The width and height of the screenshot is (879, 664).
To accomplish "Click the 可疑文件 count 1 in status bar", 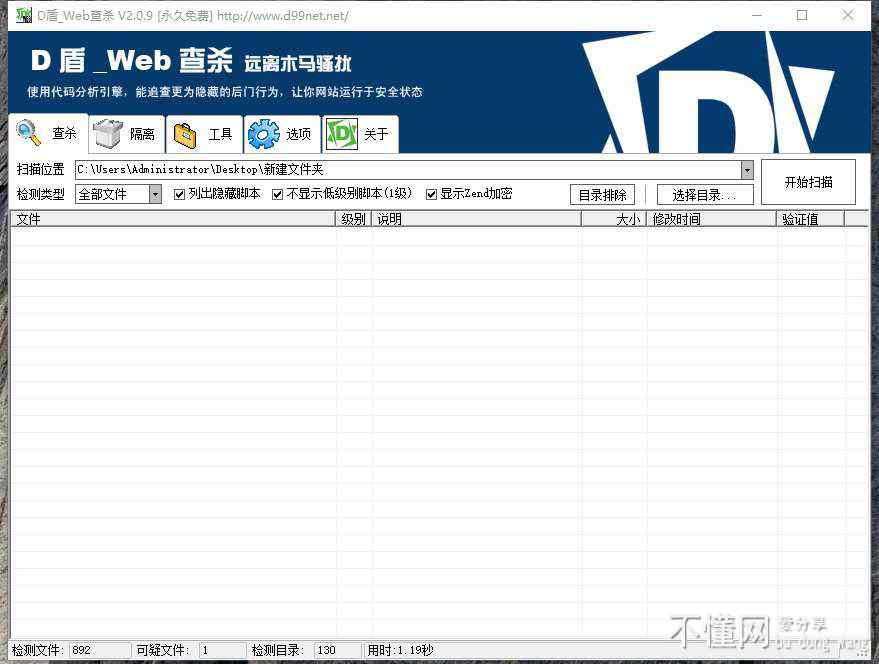I will coord(223,651).
